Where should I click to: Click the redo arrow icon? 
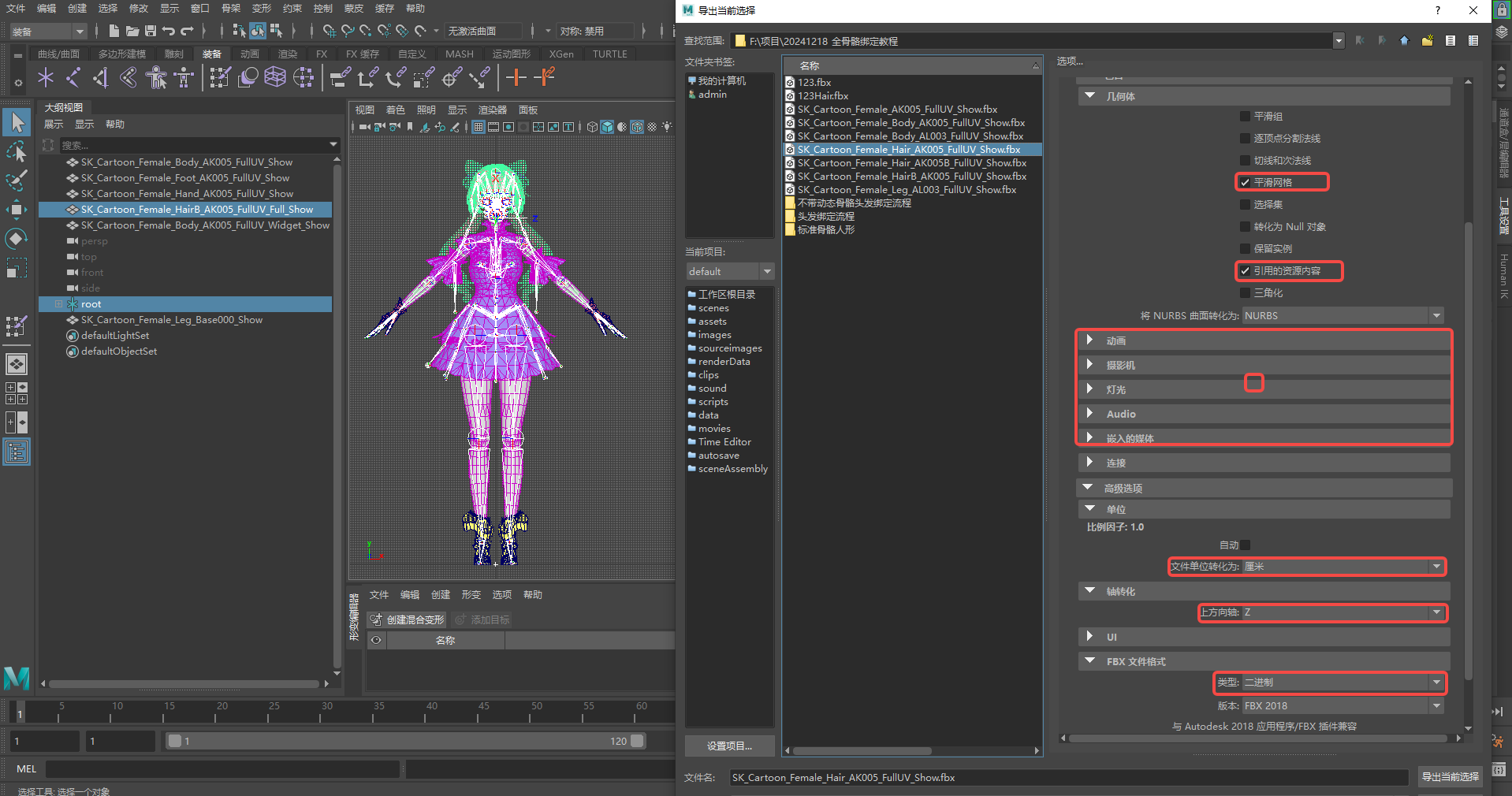187,31
